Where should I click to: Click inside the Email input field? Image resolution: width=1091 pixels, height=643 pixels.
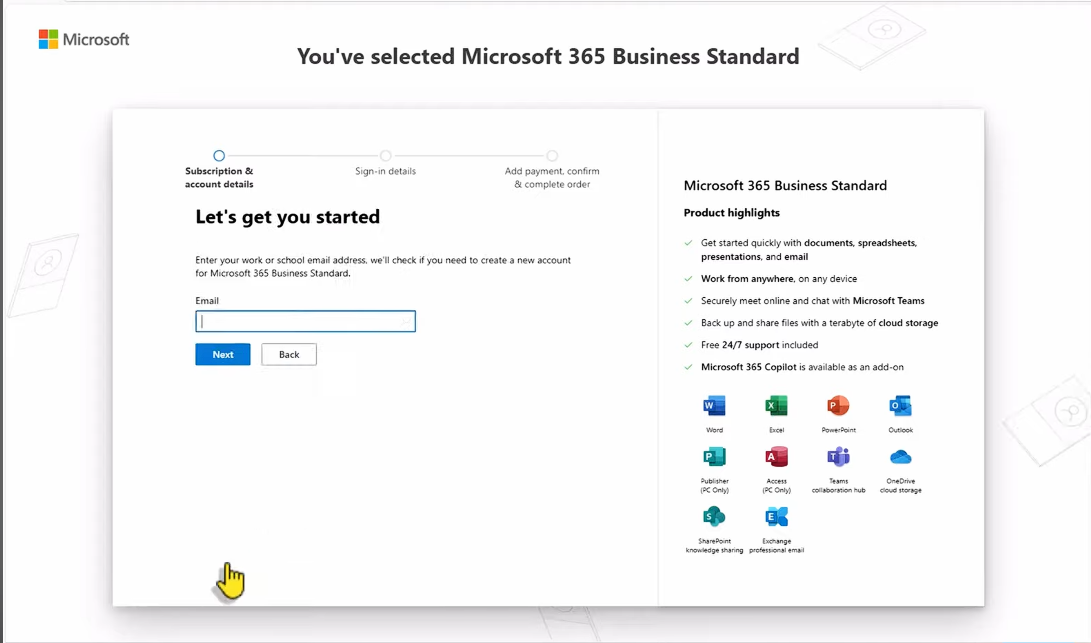(x=305, y=320)
